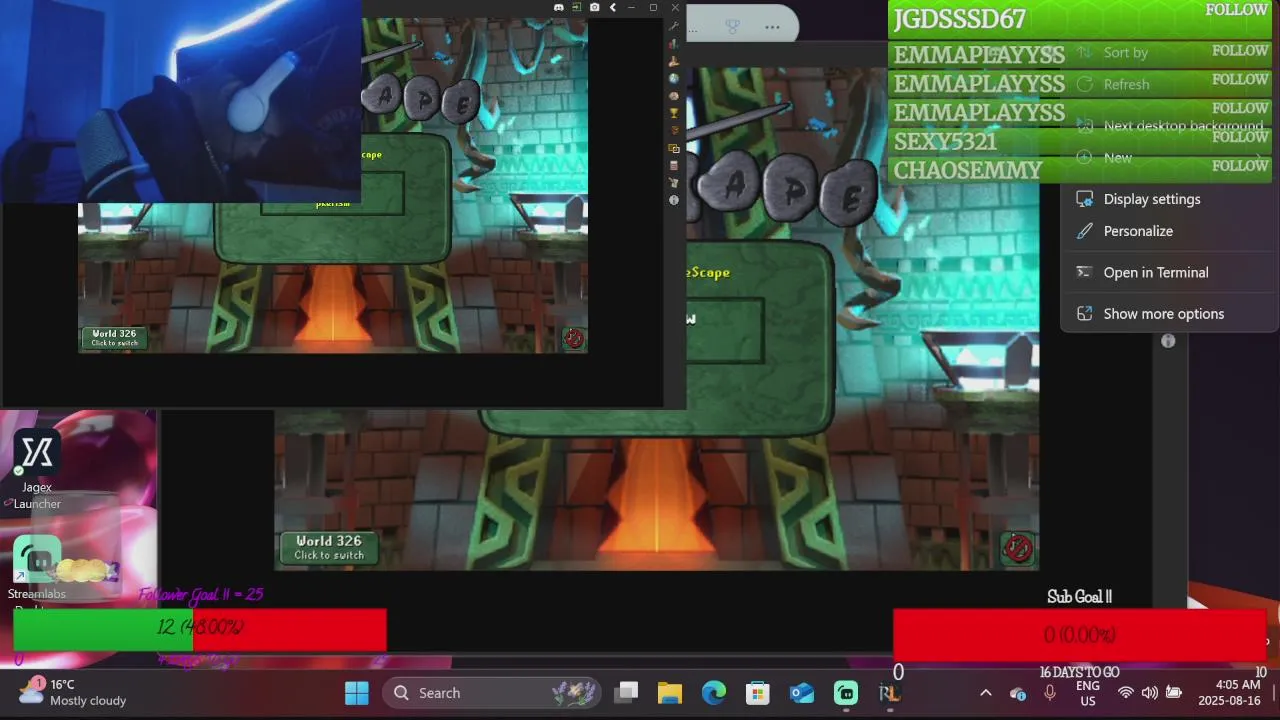Open the calculator icon panel in RuneLite sidebar

point(674,165)
